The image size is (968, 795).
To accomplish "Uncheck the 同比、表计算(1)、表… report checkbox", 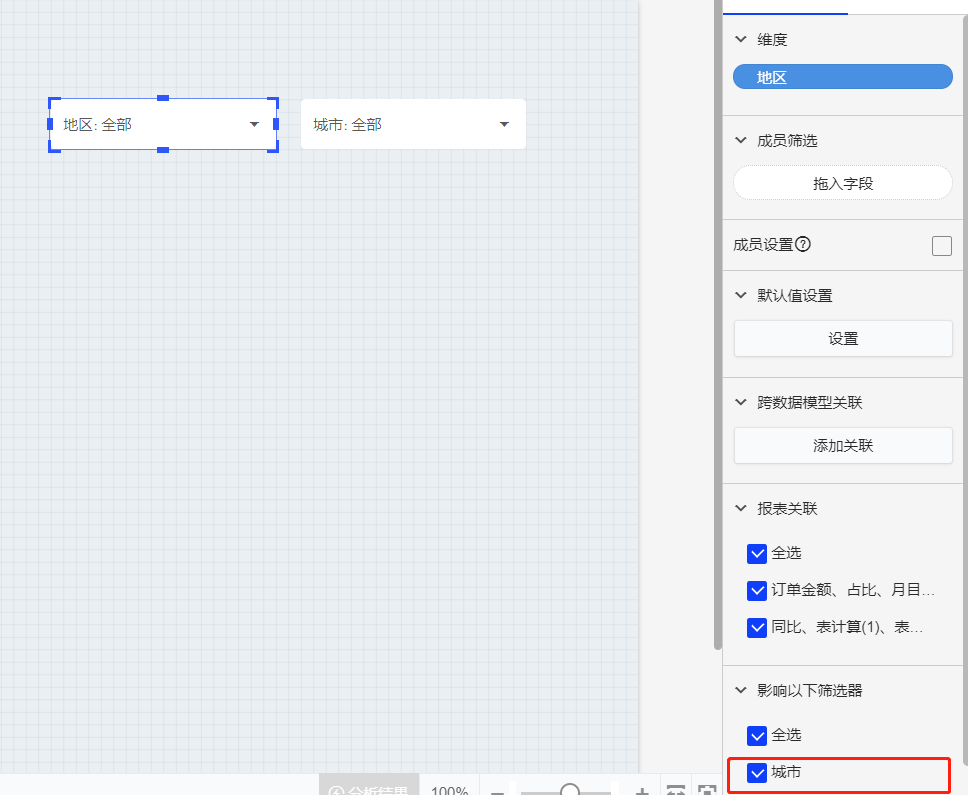I will click(757, 628).
